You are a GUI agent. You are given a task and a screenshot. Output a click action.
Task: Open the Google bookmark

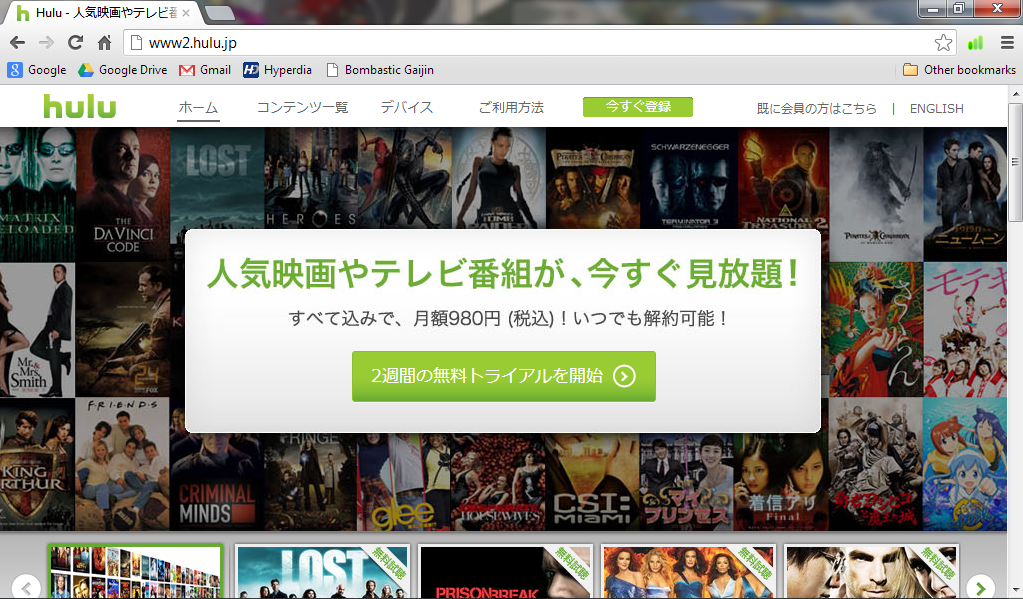[37, 70]
